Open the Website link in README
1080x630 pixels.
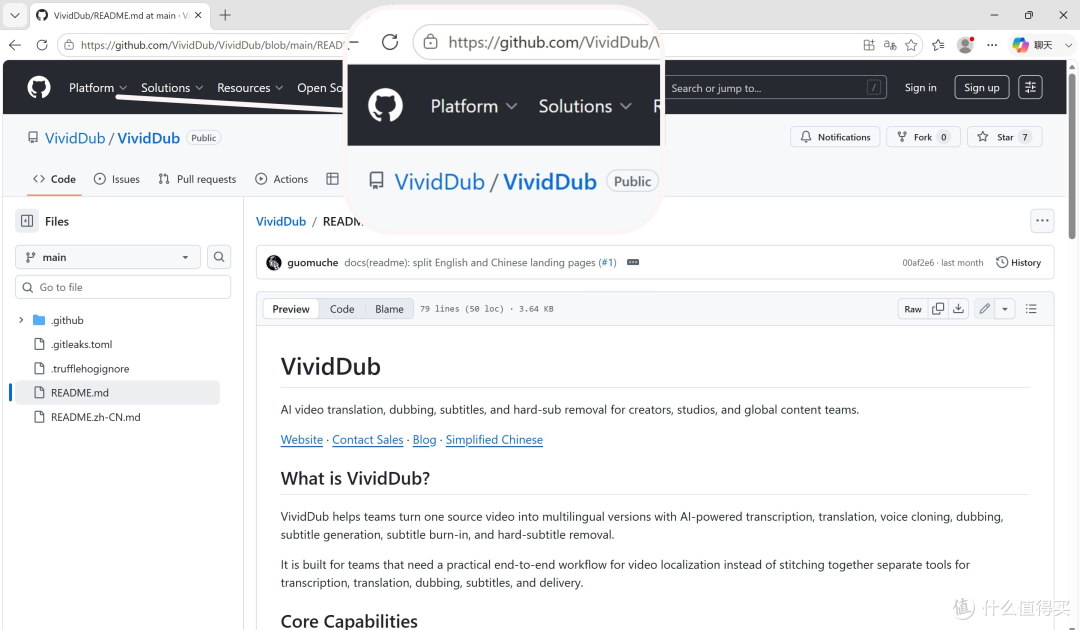pyautogui.click(x=302, y=439)
